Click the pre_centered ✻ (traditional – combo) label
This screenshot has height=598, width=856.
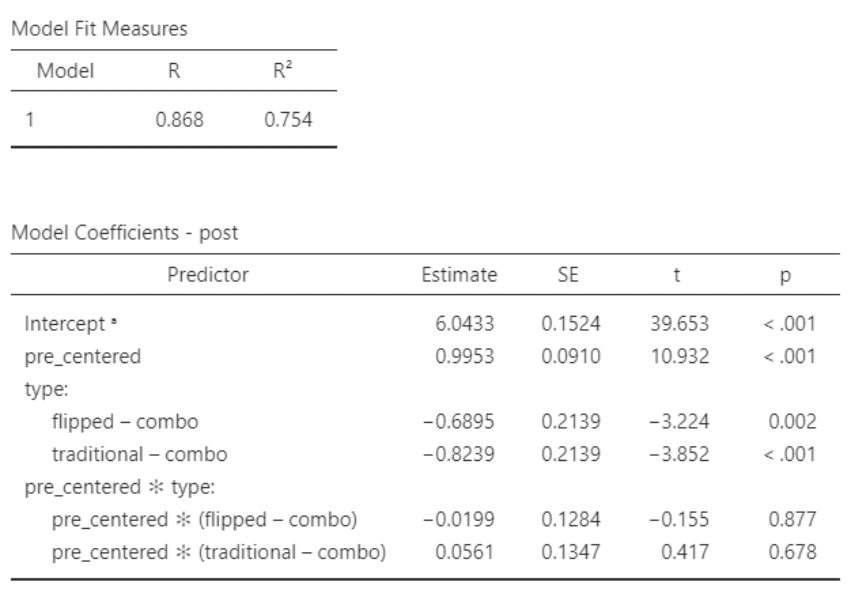(220, 552)
